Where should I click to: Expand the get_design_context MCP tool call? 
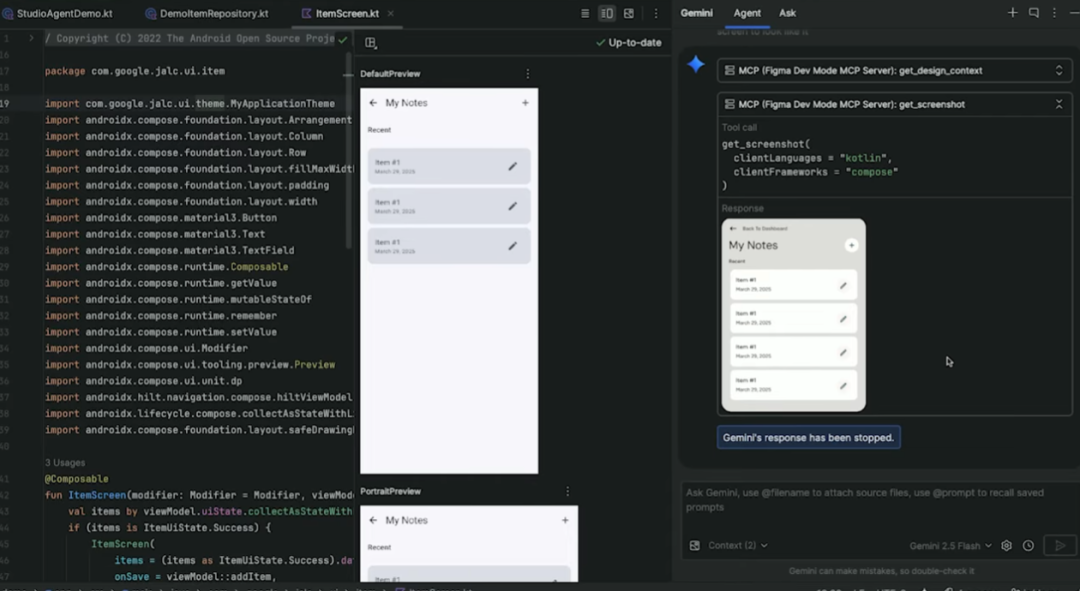click(1058, 69)
